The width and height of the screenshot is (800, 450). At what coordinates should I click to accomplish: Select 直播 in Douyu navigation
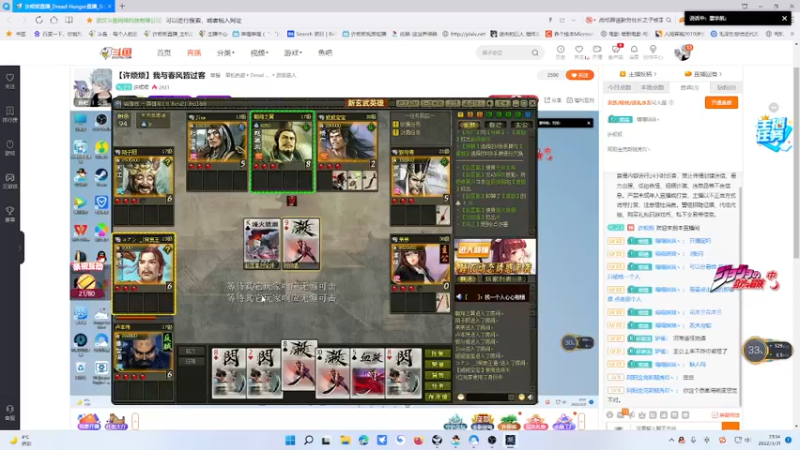194,53
